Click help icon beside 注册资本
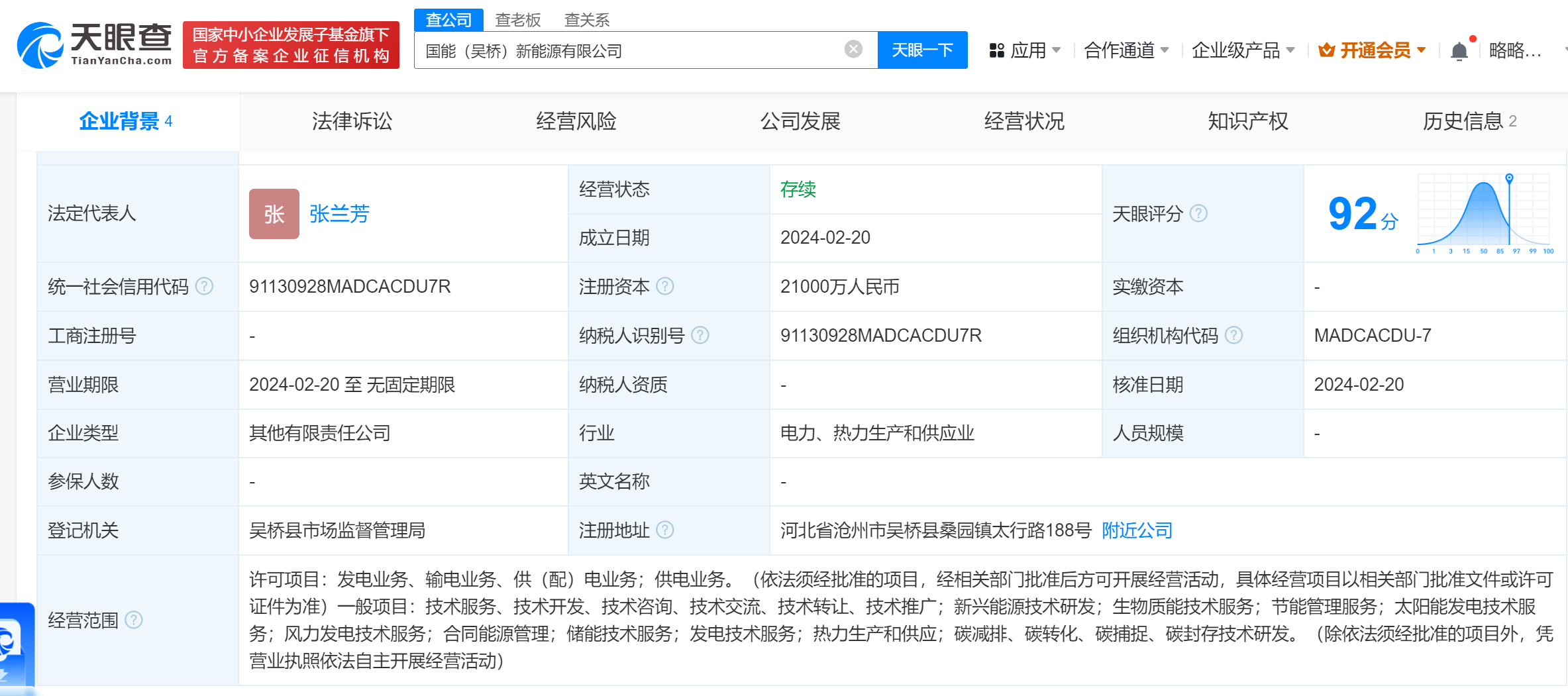Screen dimensions: 1568x696 [x=664, y=286]
